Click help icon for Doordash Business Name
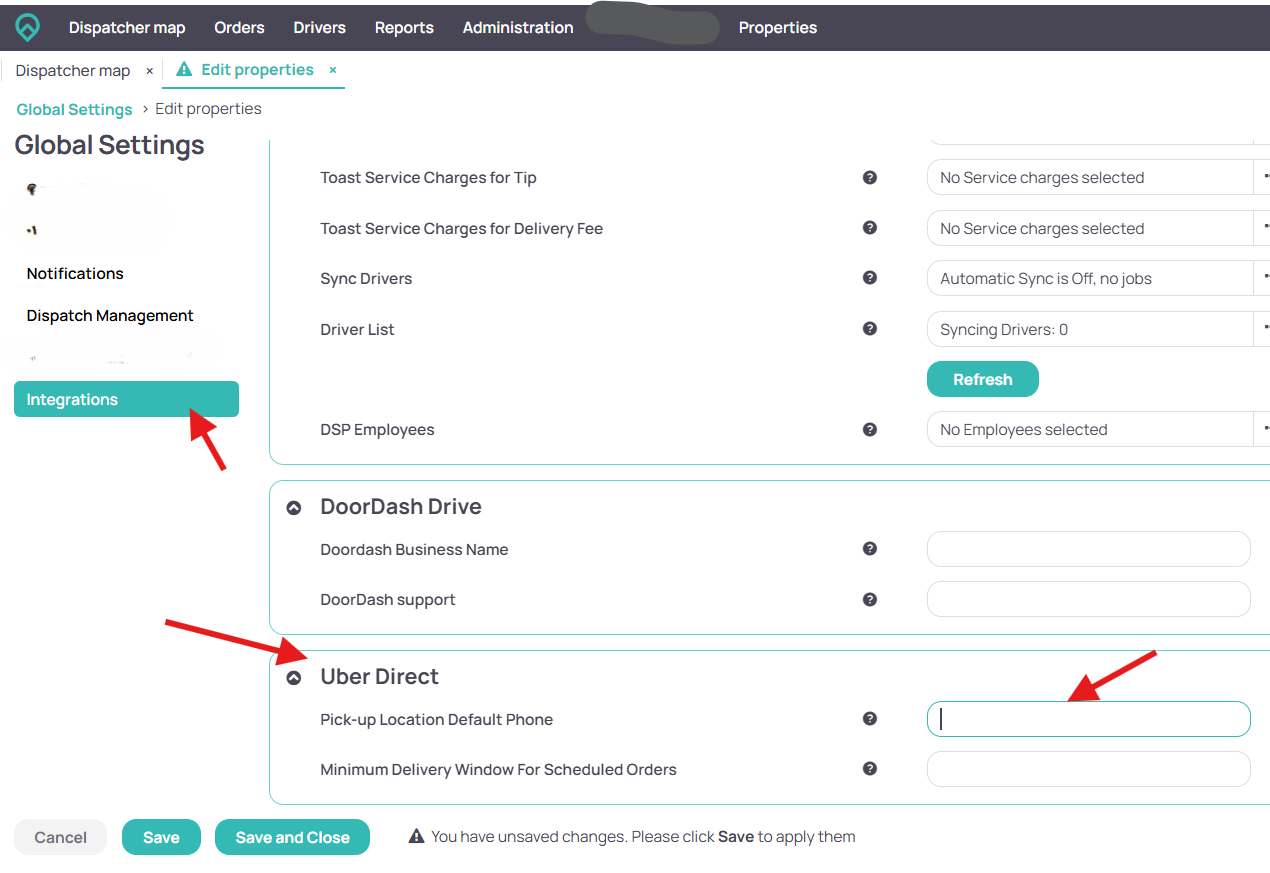 (870, 548)
